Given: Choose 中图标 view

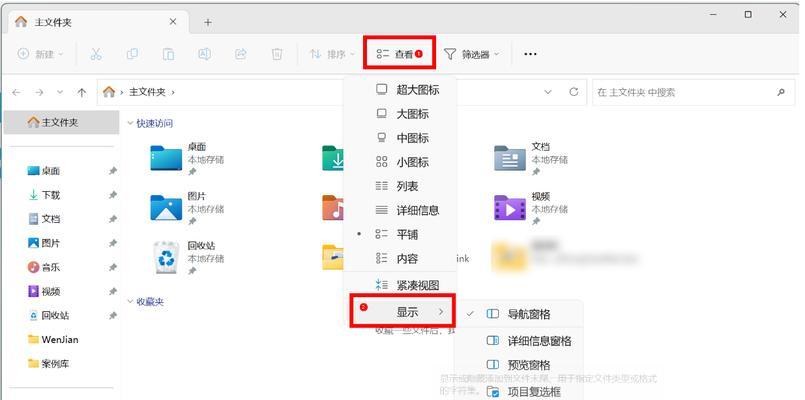Looking at the screenshot, I should [400, 138].
